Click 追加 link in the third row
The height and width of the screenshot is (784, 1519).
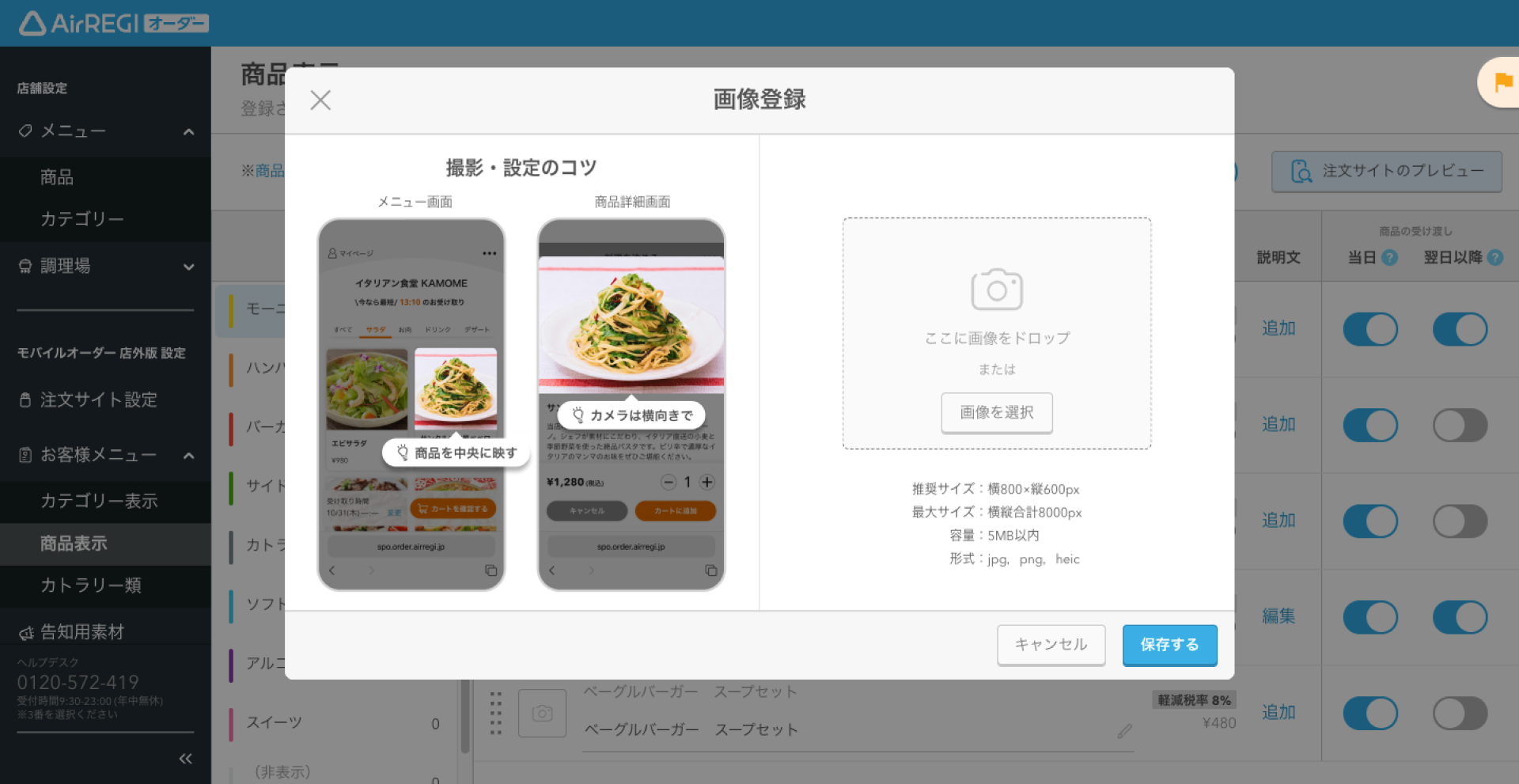[x=1278, y=521]
